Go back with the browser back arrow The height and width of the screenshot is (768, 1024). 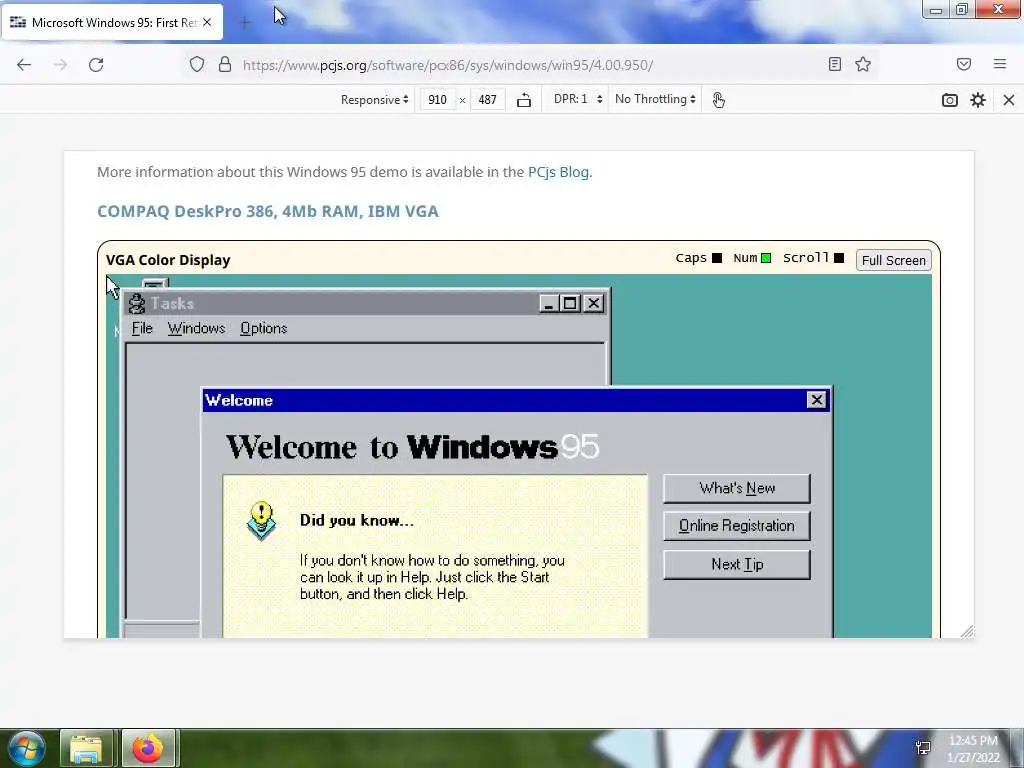coord(24,65)
